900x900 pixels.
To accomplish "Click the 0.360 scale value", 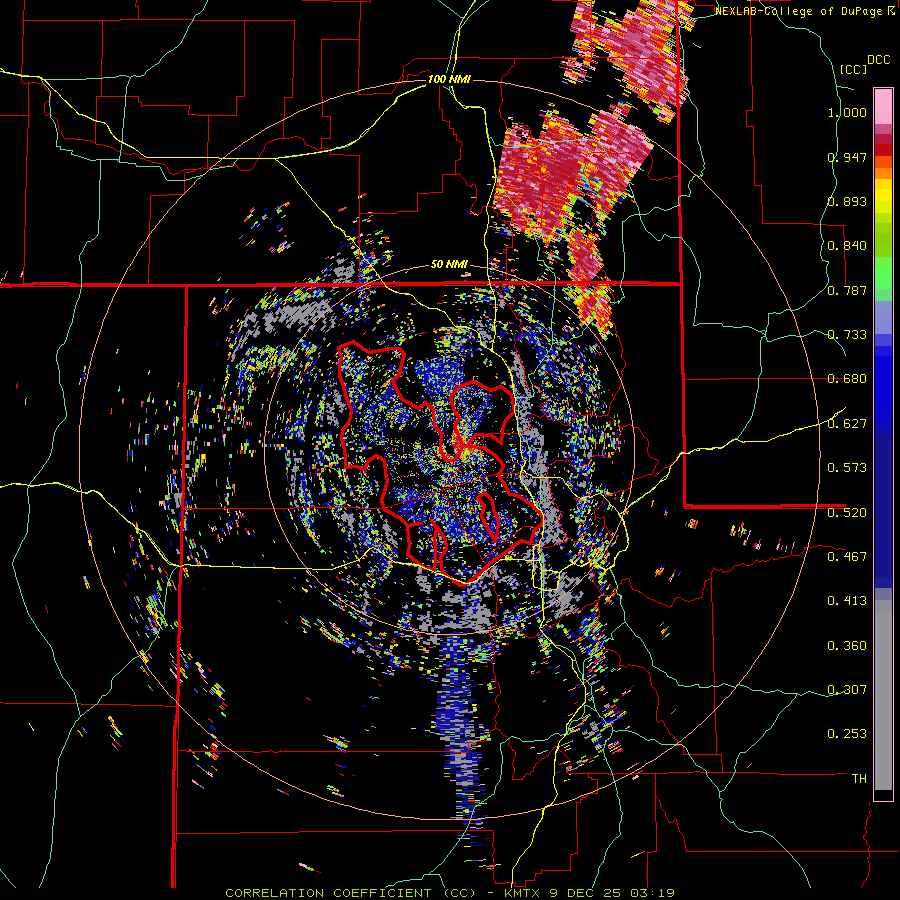I will pyautogui.click(x=847, y=645).
